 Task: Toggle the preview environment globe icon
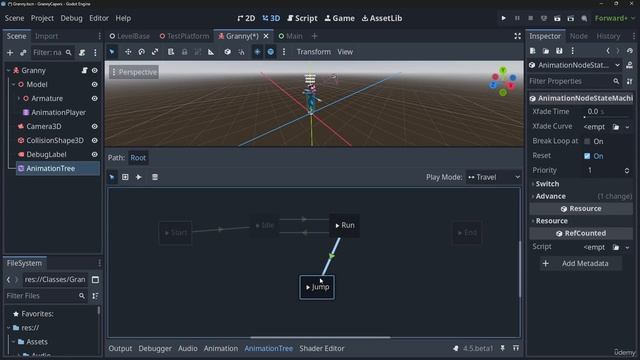271,52
